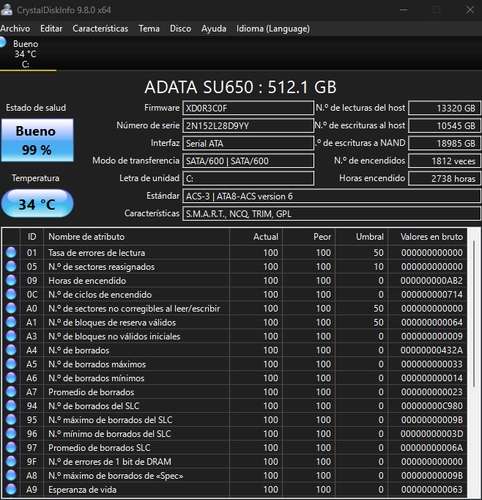
Task: Open the Ayuda menu
Action: coord(214,29)
